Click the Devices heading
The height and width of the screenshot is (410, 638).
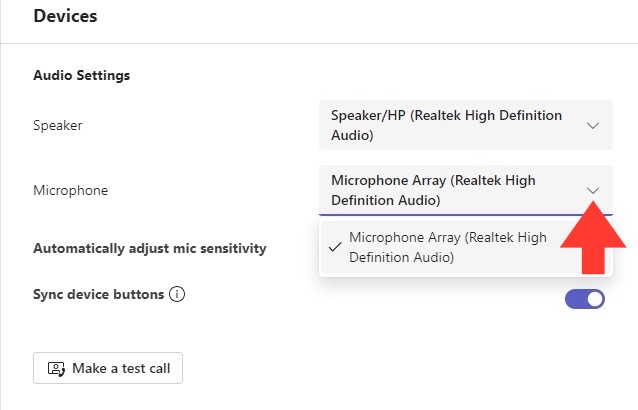(66, 16)
